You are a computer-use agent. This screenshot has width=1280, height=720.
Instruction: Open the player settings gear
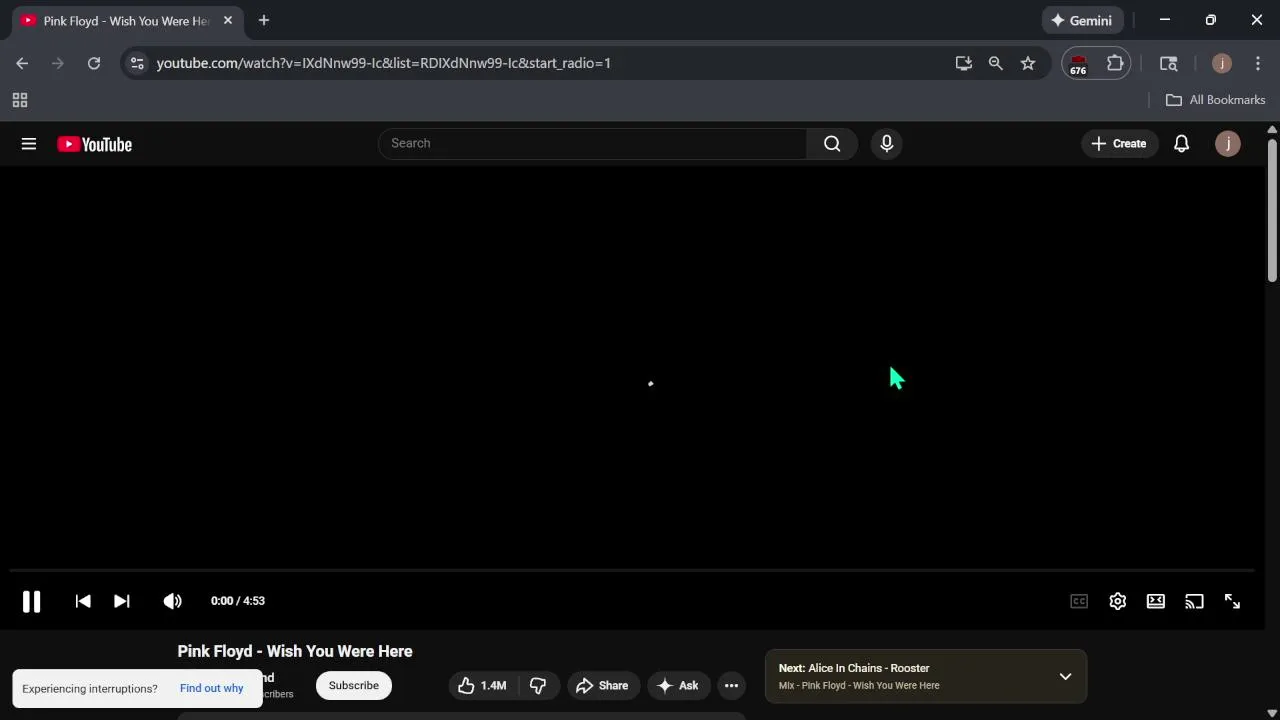1117,601
